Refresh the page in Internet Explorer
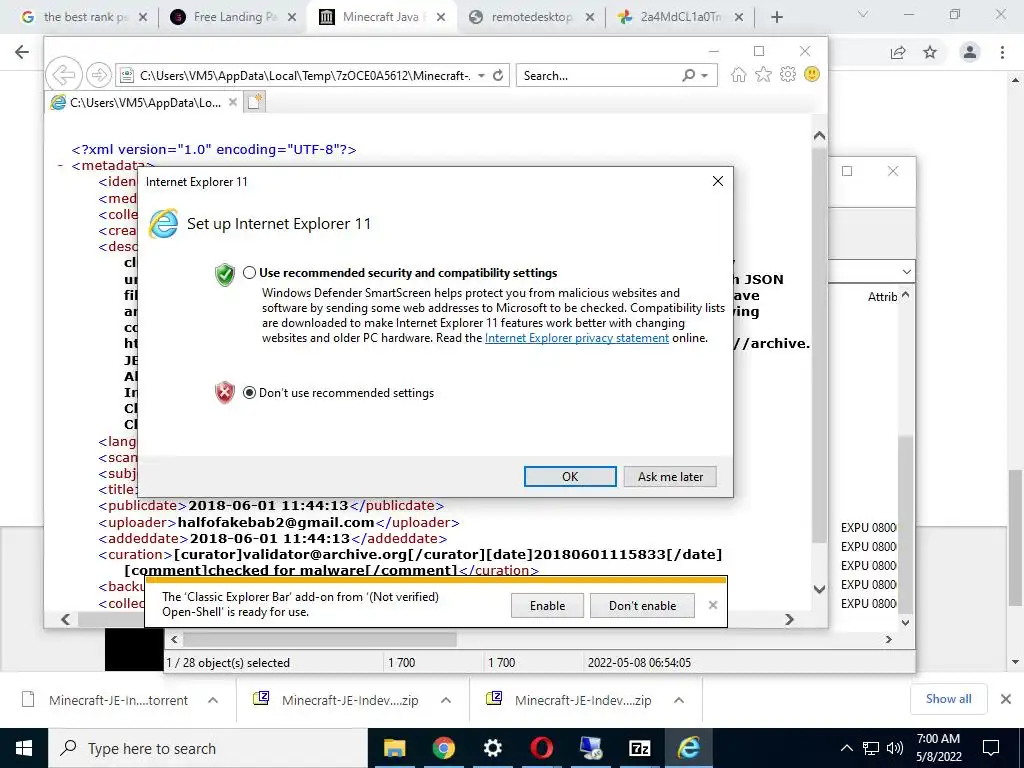Image resolution: width=1024 pixels, height=768 pixels. point(498,75)
